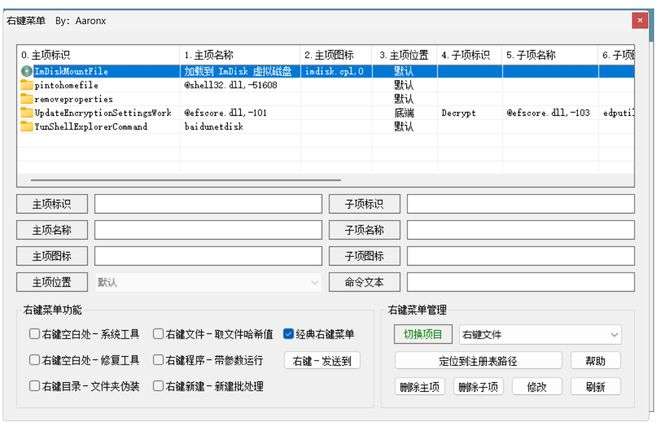Click the list's horizontal scrollbar
The width and height of the screenshot is (660, 429).
tap(186, 180)
